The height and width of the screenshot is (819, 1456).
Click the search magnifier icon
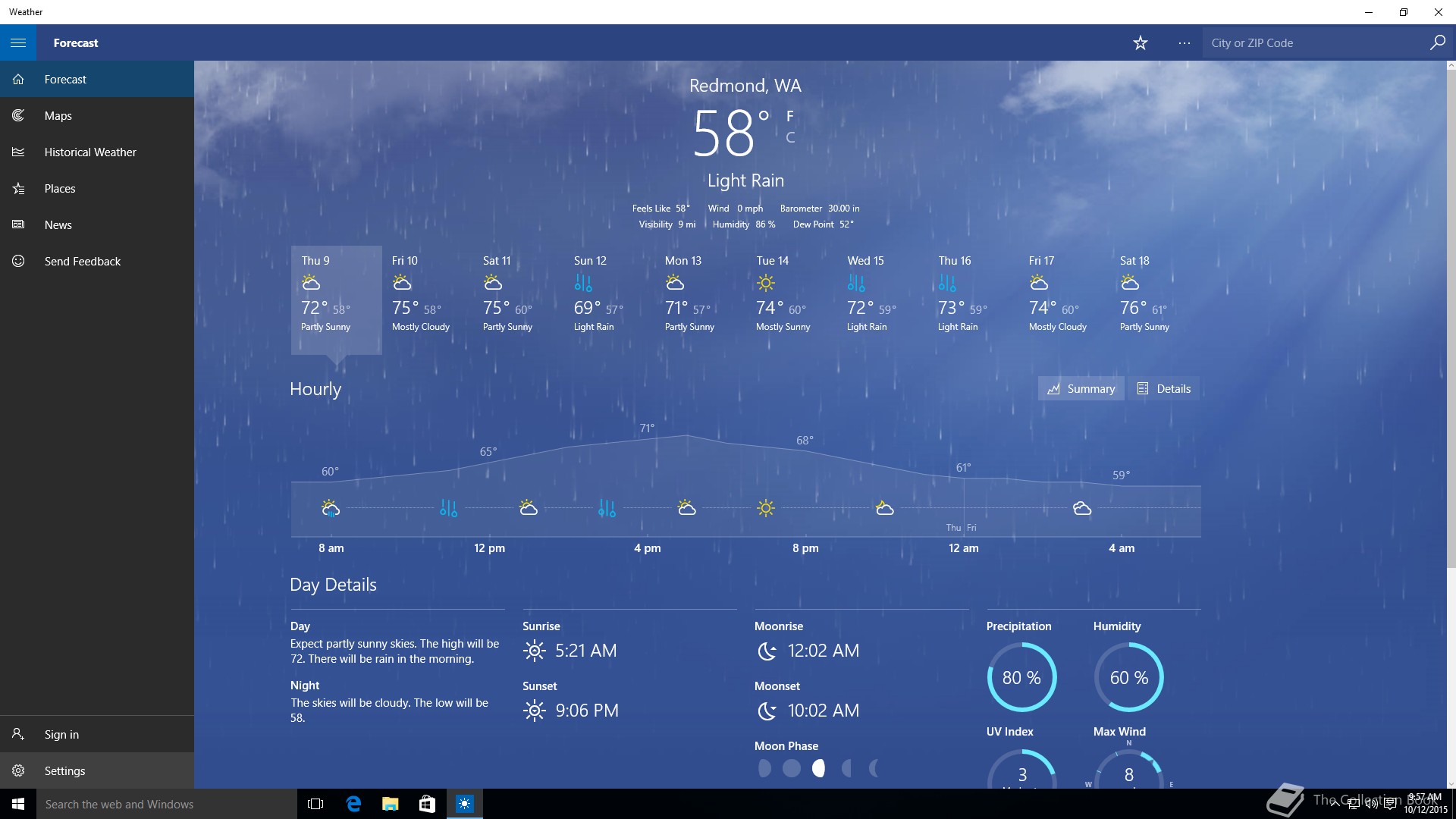(x=1437, y=42)
